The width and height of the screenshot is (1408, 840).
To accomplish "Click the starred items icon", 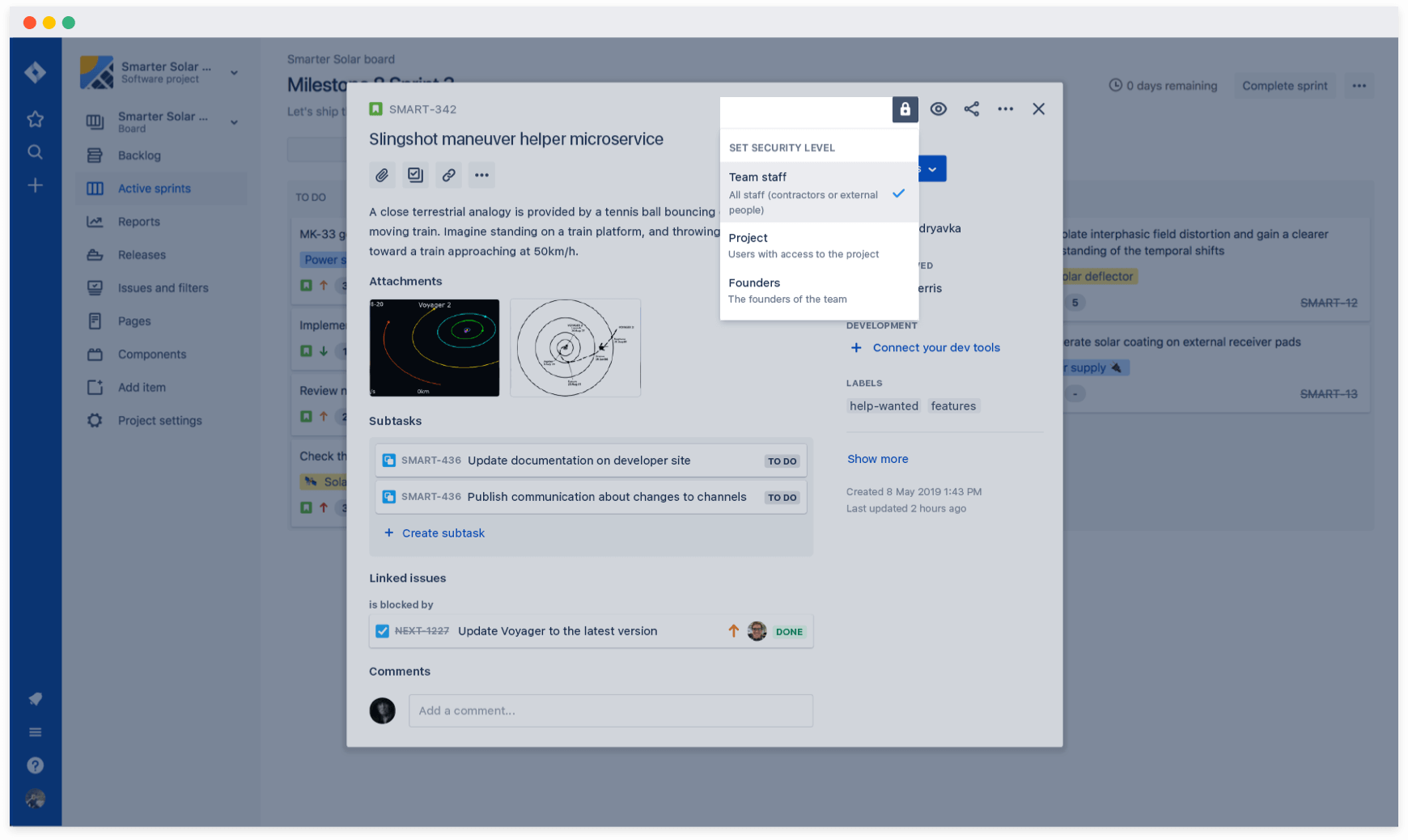I will (x=36, y=119).
